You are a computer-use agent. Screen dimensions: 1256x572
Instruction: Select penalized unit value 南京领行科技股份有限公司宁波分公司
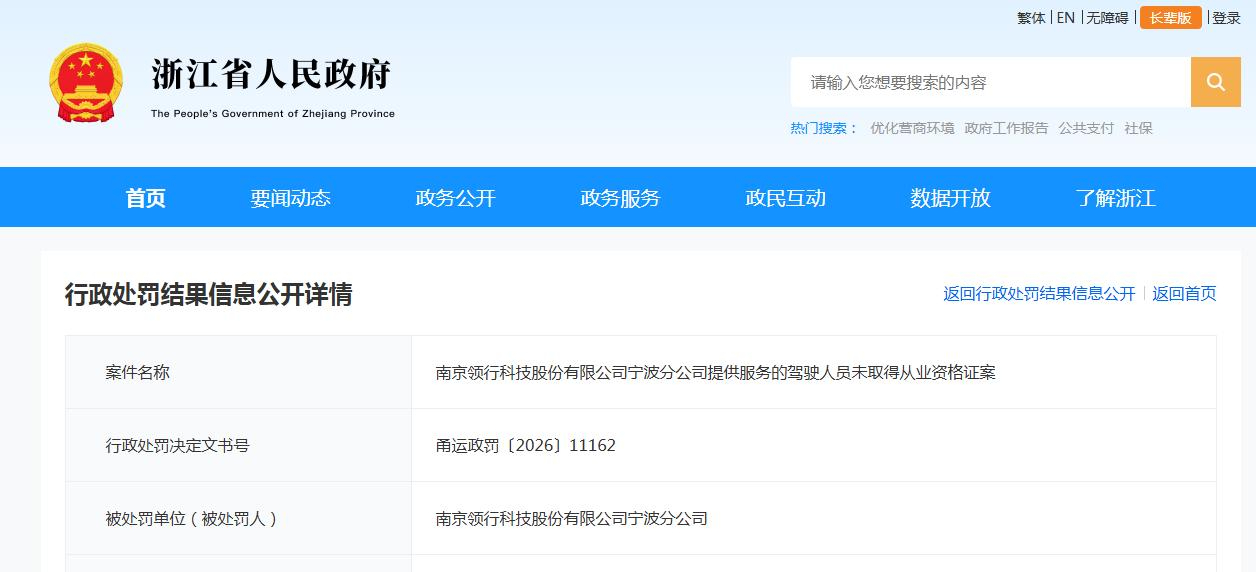click(x=571, y=519)
